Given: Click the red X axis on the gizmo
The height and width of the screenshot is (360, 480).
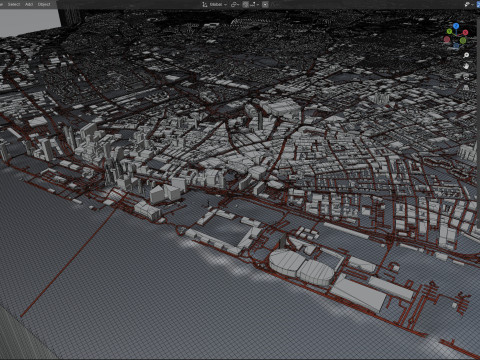Looking at the screenshot, I should pyautogui.click(x=465, y=32).
